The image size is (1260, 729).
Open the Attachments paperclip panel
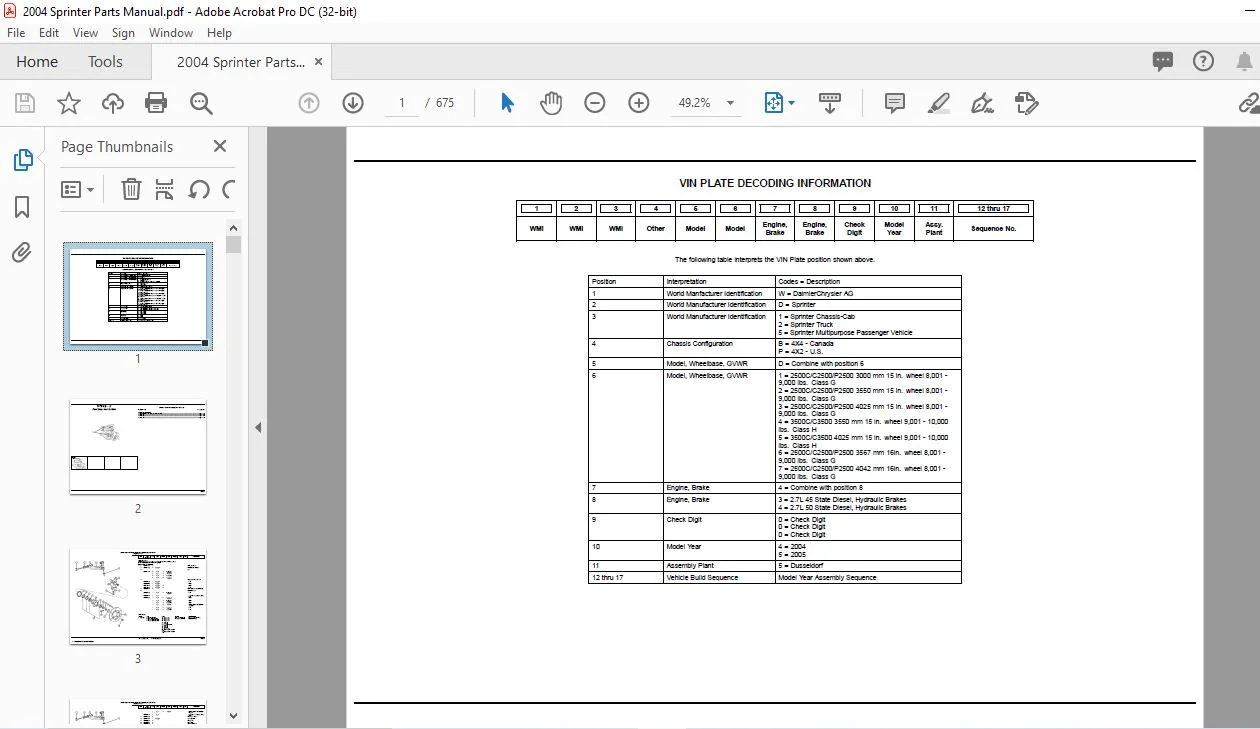tap(22, 252)
